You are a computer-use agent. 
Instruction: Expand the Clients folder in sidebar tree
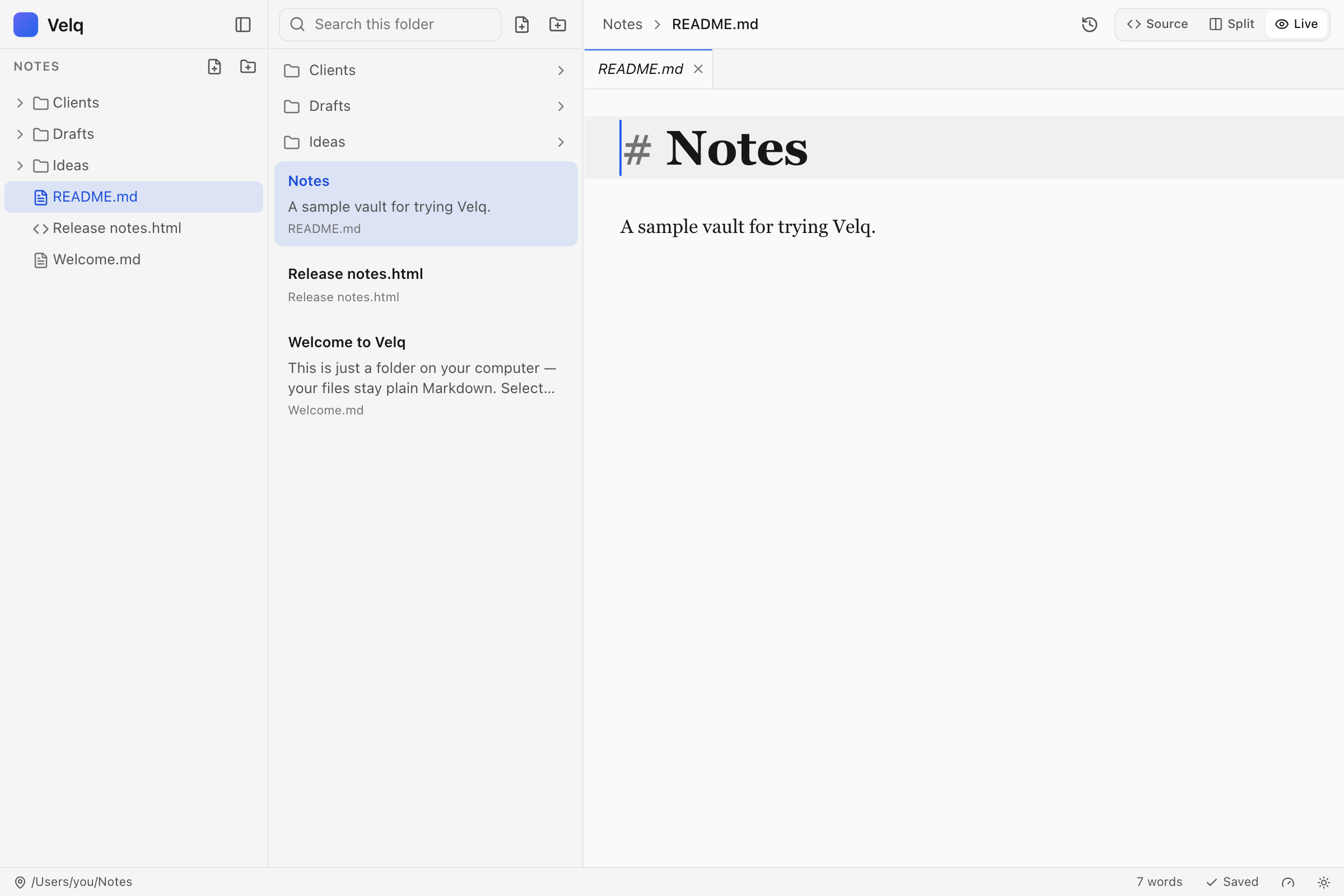click(x=20, y=103)
